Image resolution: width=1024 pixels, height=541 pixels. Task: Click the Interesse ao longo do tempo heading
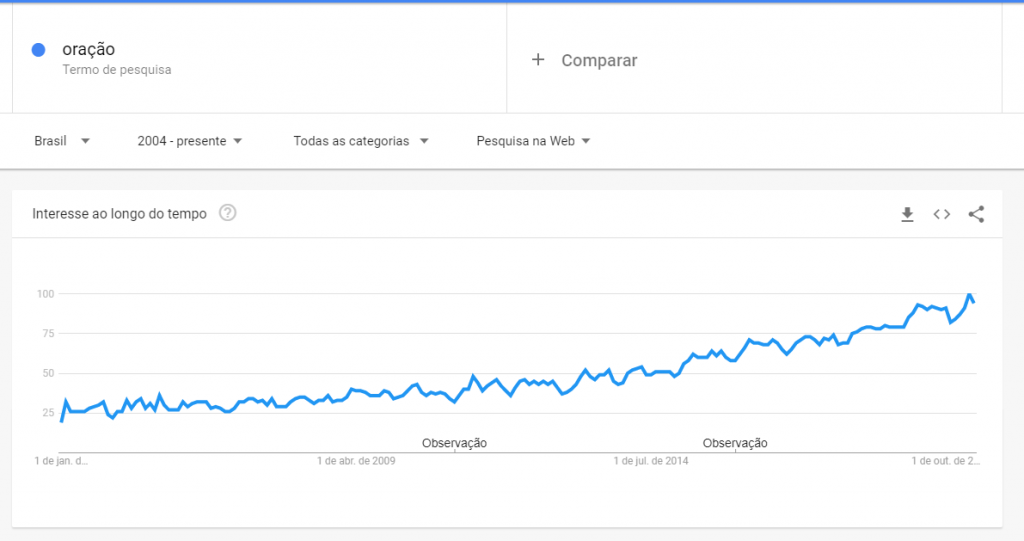120,214
